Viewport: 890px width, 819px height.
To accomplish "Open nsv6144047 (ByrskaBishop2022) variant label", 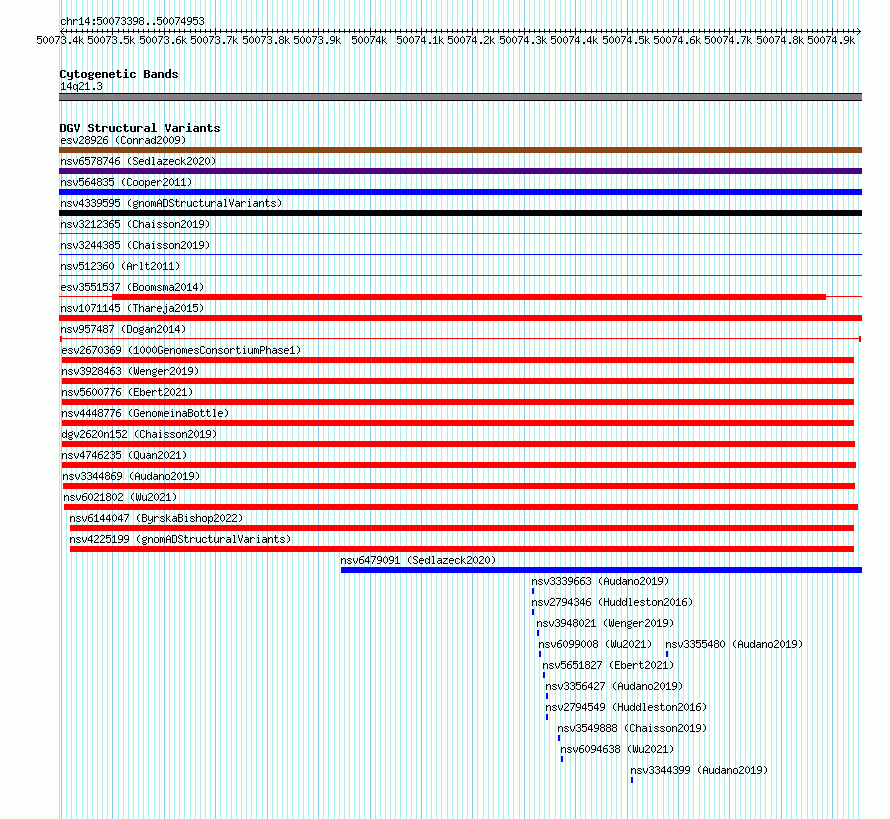I will 156,518.
